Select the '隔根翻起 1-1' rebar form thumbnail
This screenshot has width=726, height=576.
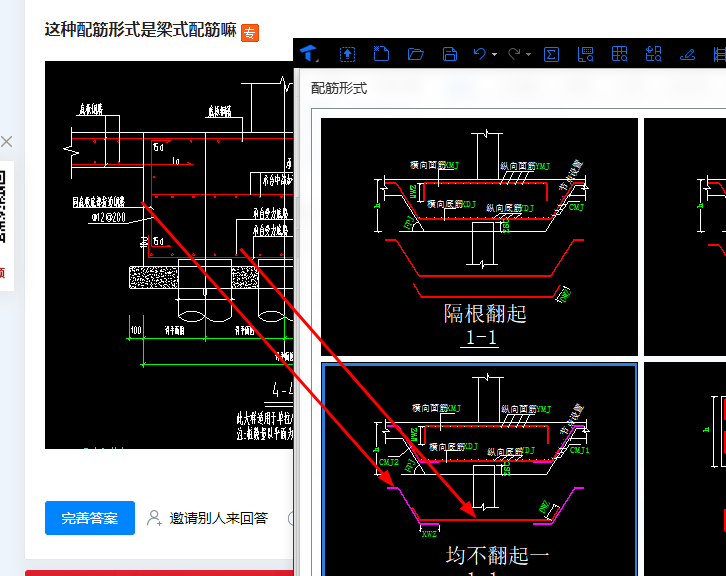(479, 237)
